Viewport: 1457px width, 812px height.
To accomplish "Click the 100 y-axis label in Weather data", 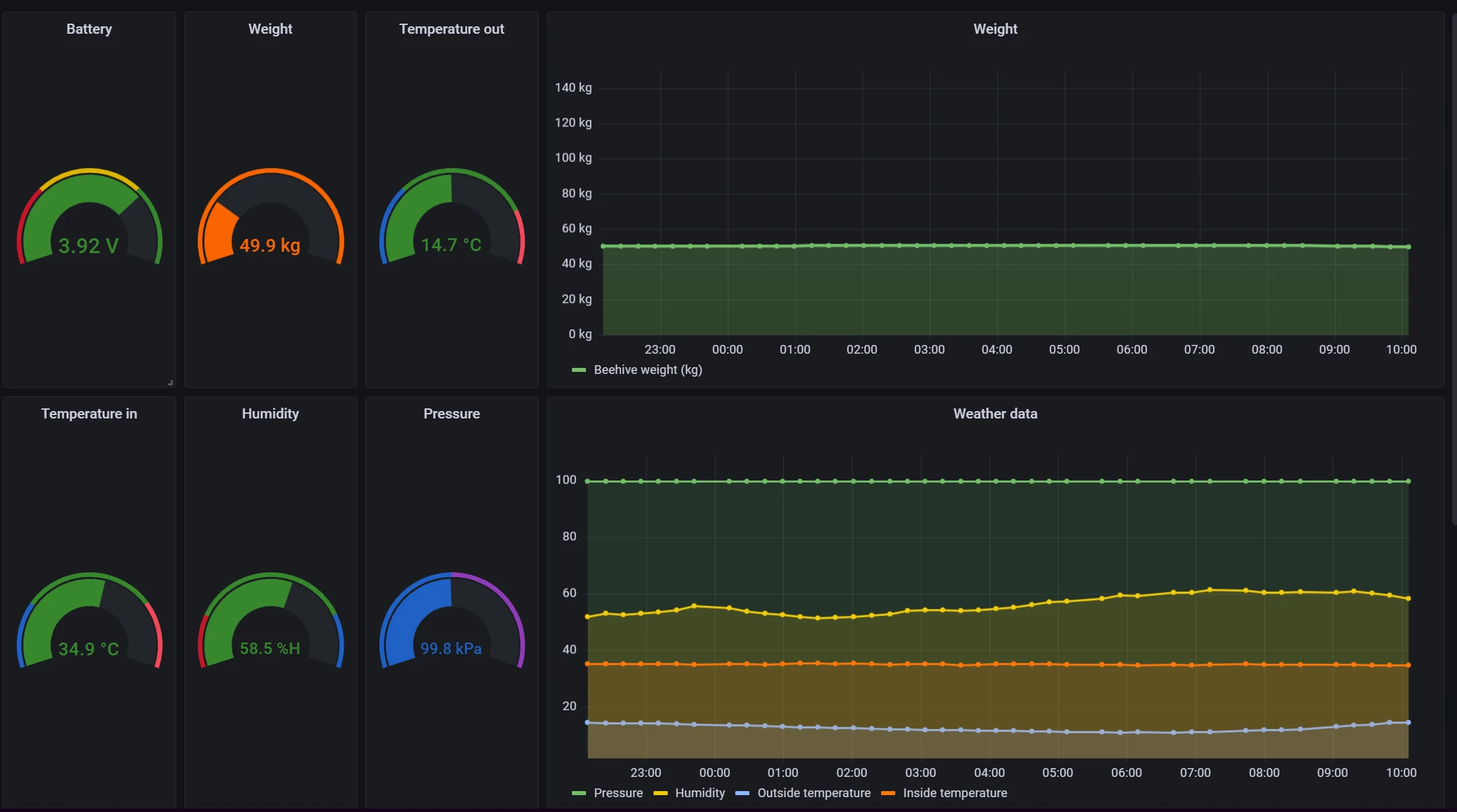I will [566, 480].
